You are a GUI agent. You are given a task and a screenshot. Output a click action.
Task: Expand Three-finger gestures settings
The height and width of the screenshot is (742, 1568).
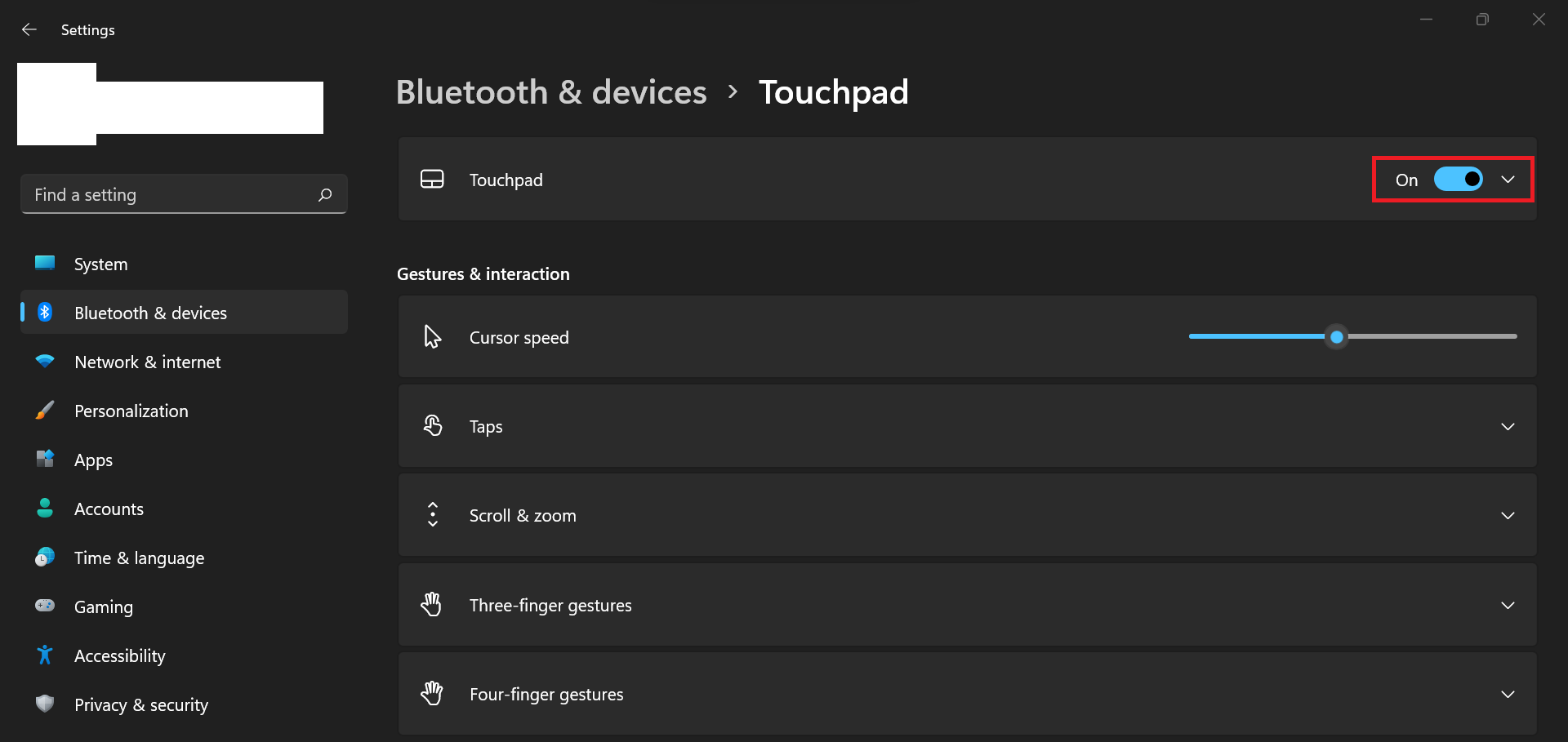tap(1508, 606)
